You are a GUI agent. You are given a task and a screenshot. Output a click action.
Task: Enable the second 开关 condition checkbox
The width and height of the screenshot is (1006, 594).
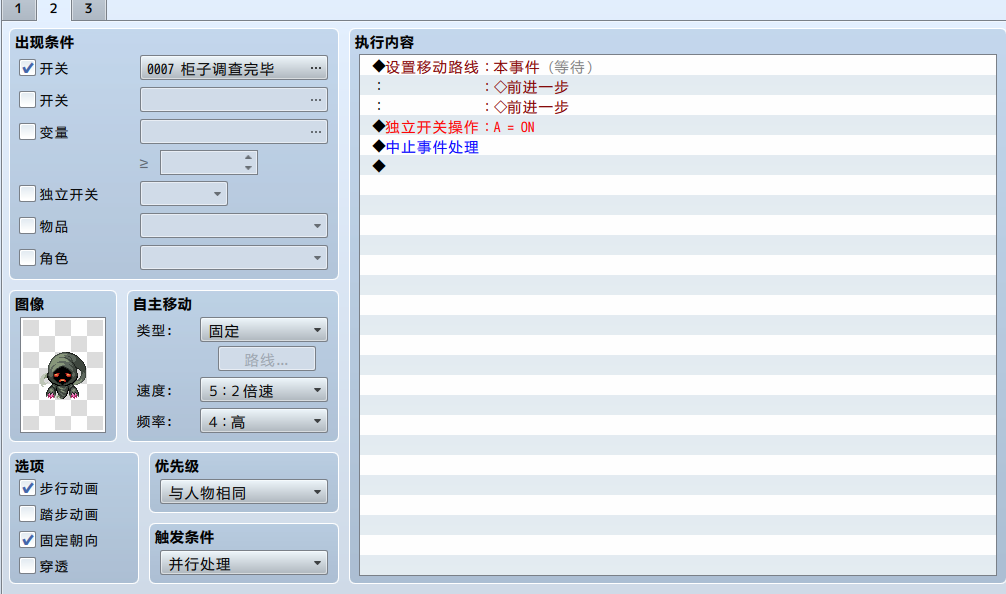pos(28,100)
